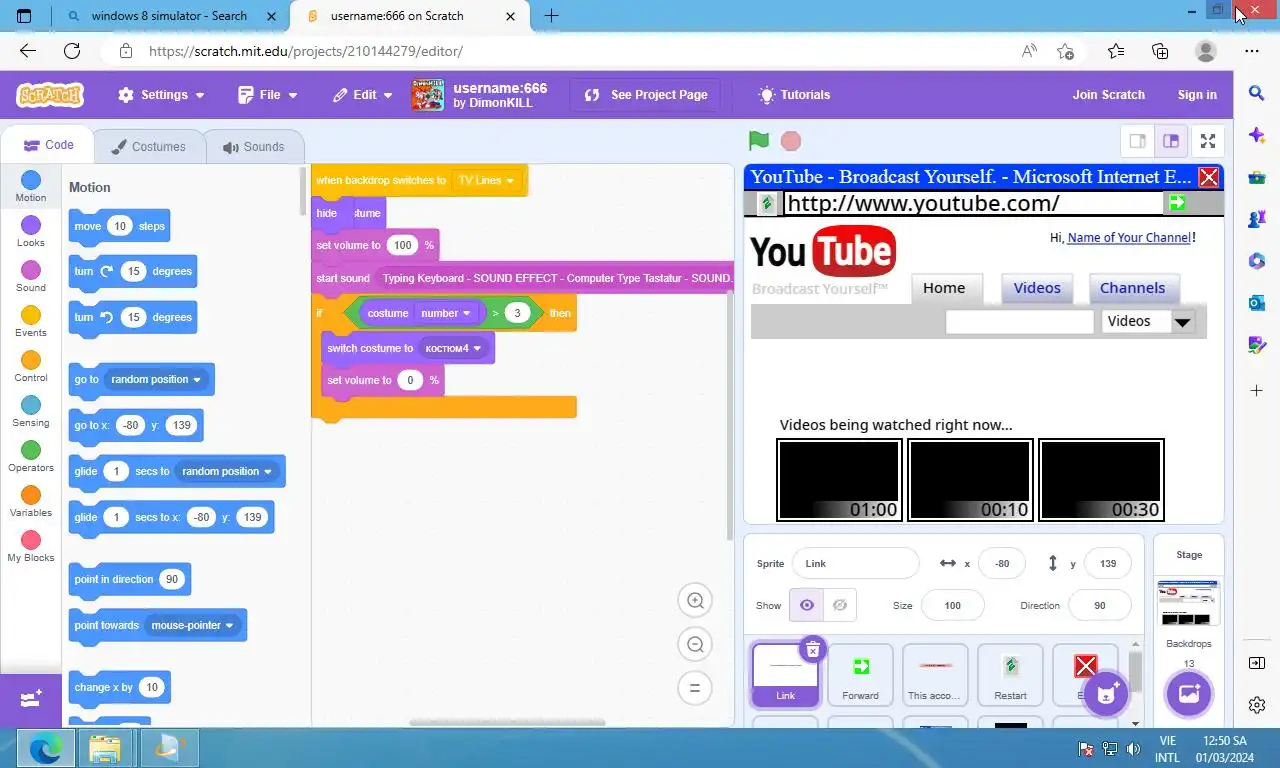Image resolution: width=1280 pixels, height=768 pixels.
Task: Click the green flag to run project
Action: 759,141
